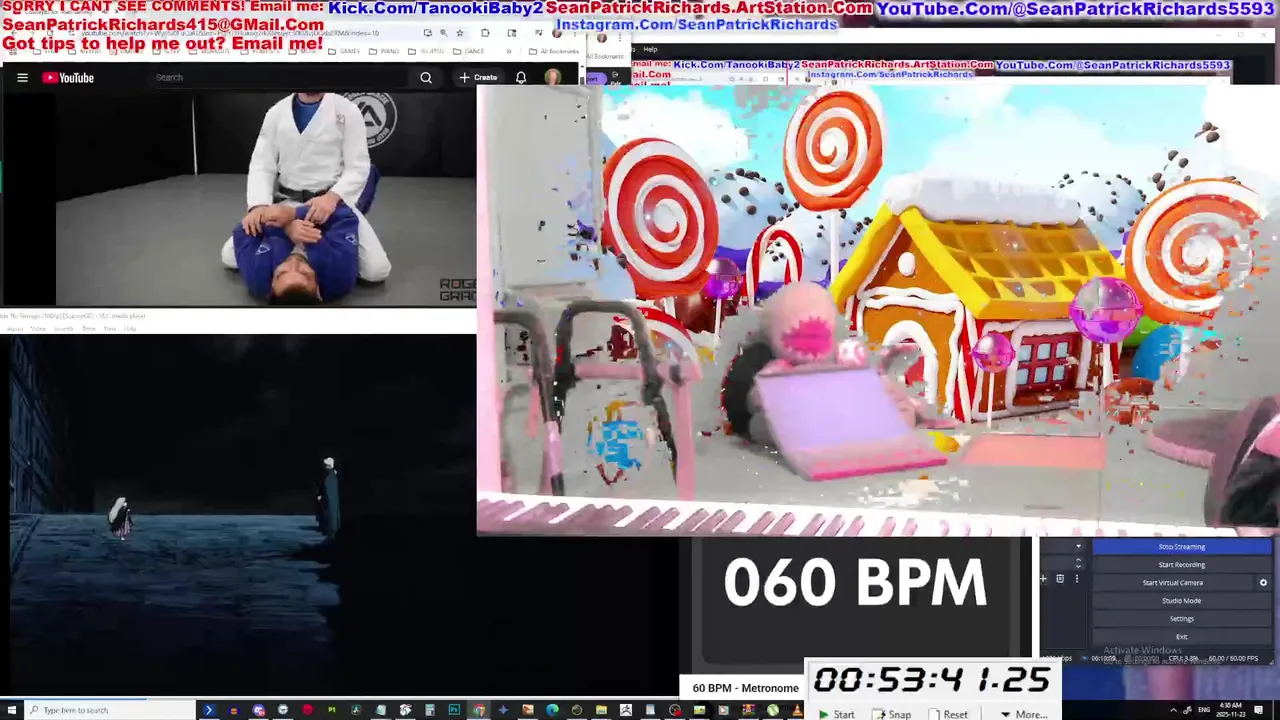Click the browser zoom magnifier icon
Viewport: 1280px width, 720px height.
[443, 32]
